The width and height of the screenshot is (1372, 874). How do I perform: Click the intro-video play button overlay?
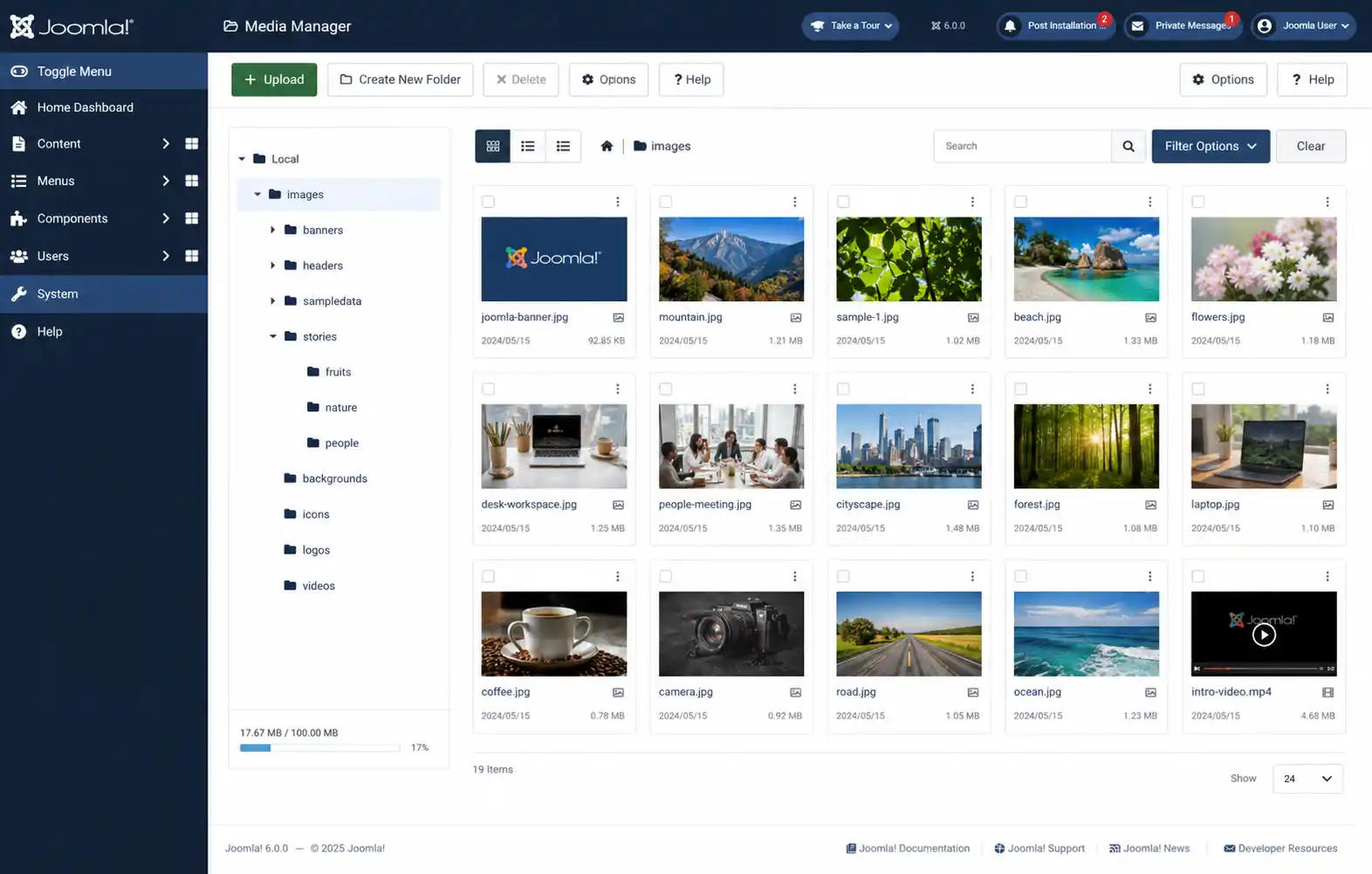(x=1264, y=635)
